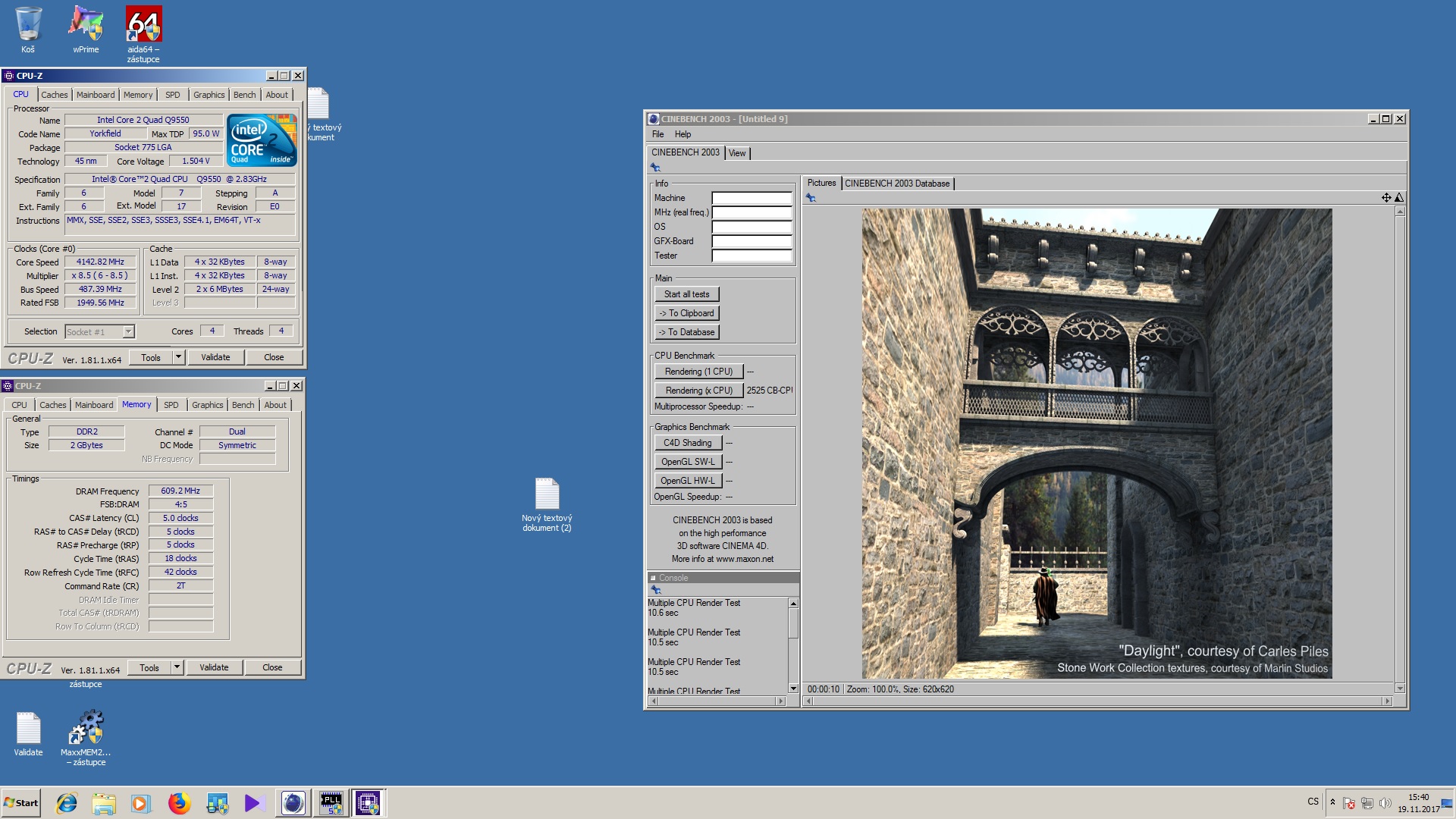Image resolution: width=1456 pixels, height=819 pixels.
Task: Click the Intel Core 2 Quad logo in CPU-Z
Action: [262, 140]
